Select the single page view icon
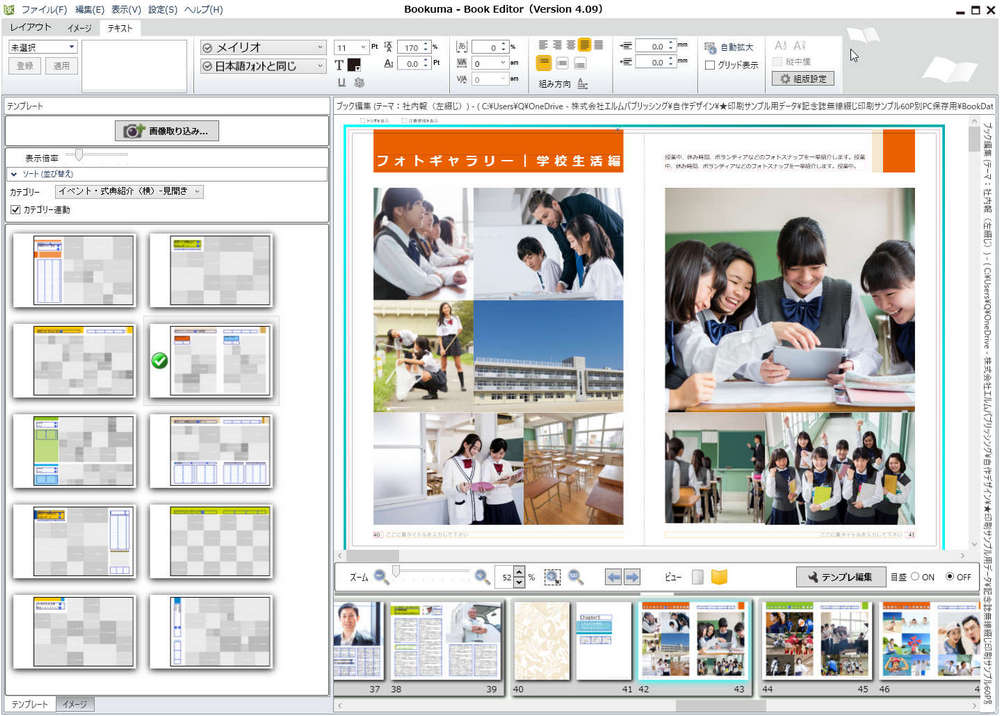Screen dimensions: 1000x716 [x=697, y=577]
